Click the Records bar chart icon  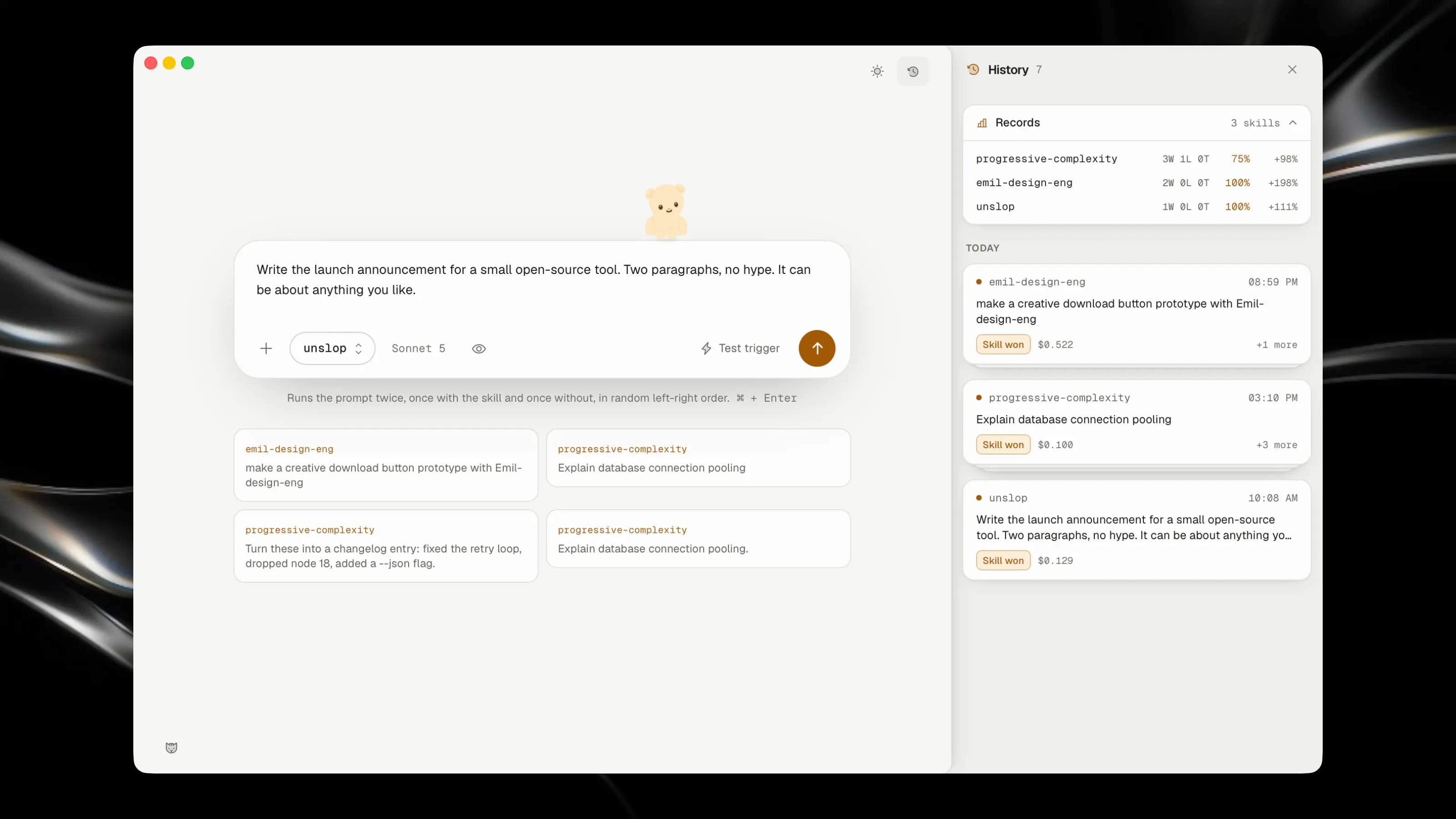coord(982,123)
